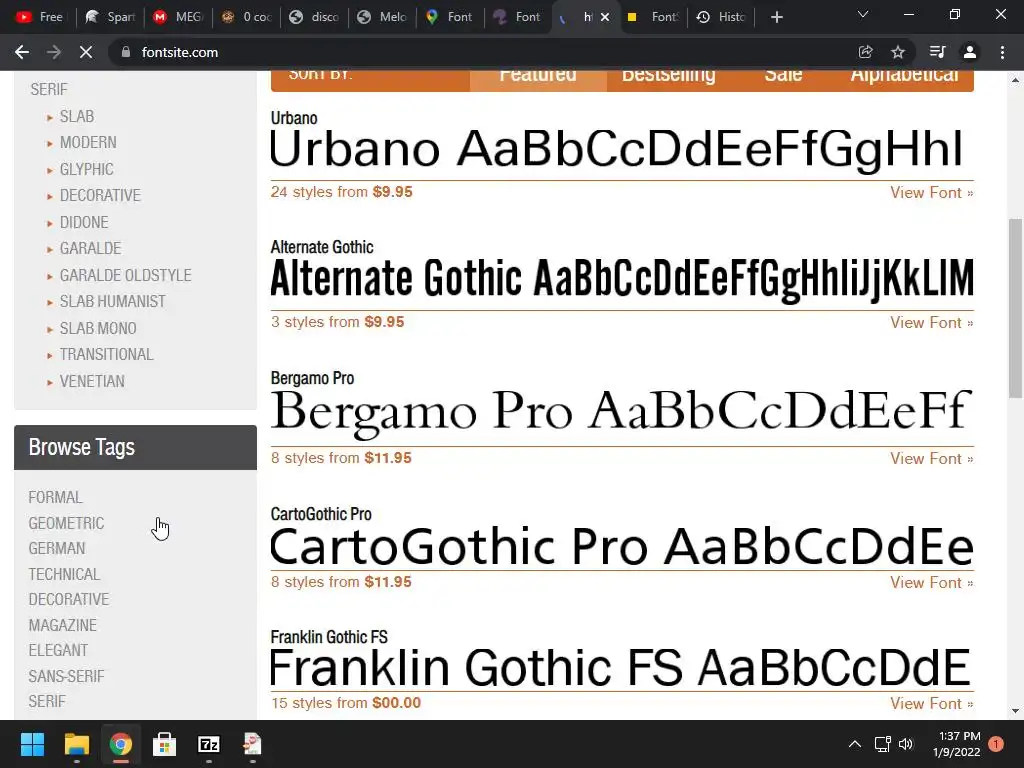
Task: Open Chrome three-dot menu
Action: click(1002, 52)
